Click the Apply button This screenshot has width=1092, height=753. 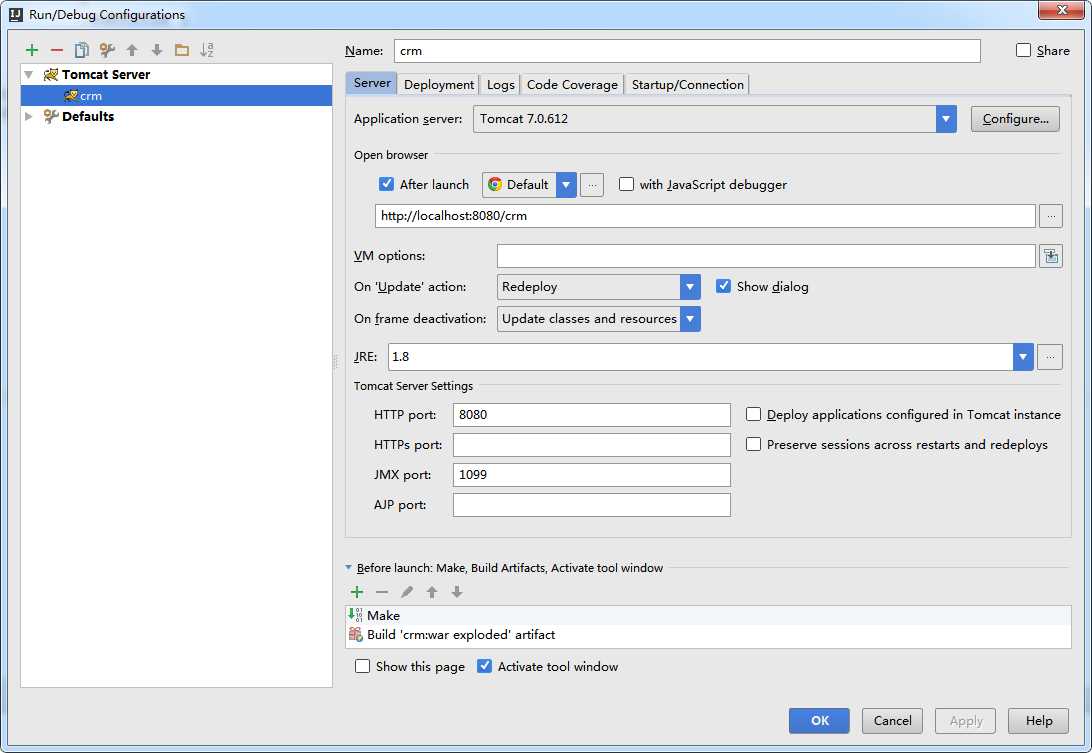pyautogui.click(x=965, y=721)
